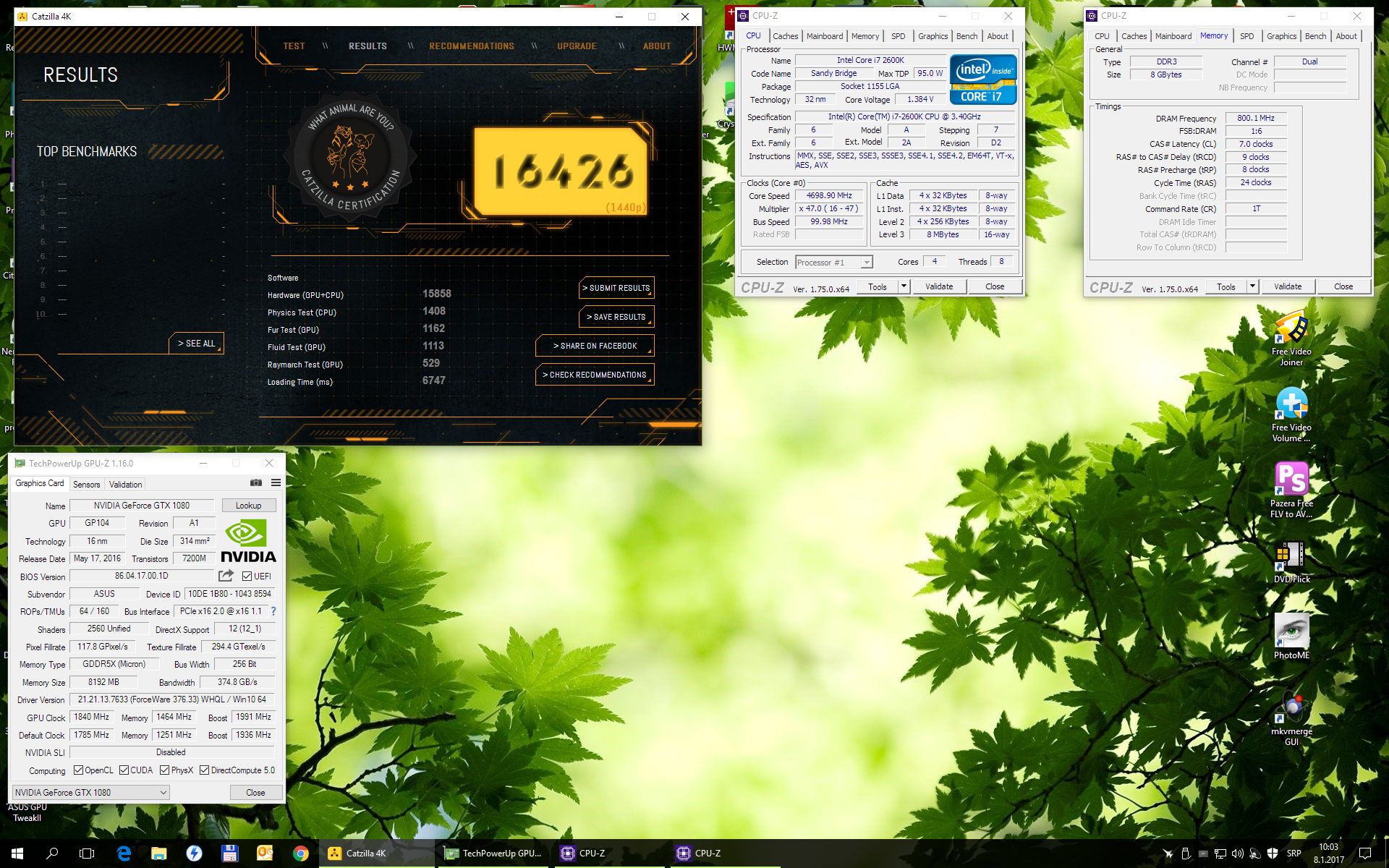This screenshot has height=868, width=1389.
Task: Toggle the CUDA checkbox
Action: 124,770
